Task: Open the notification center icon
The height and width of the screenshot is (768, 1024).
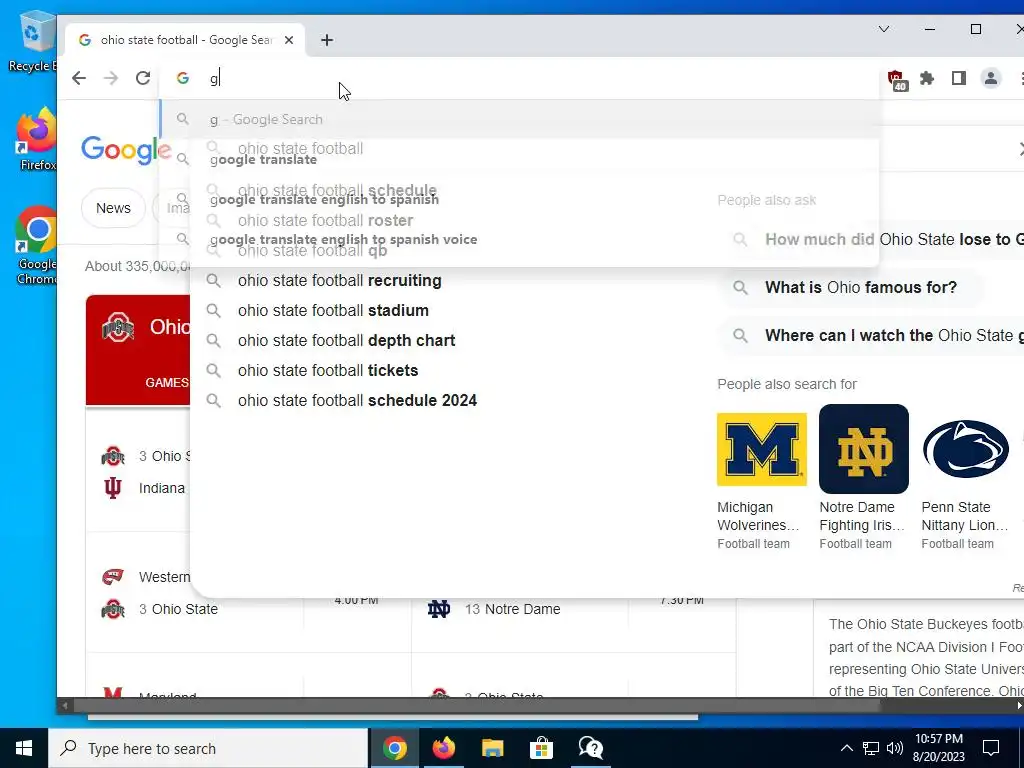Action: (991, 748)
